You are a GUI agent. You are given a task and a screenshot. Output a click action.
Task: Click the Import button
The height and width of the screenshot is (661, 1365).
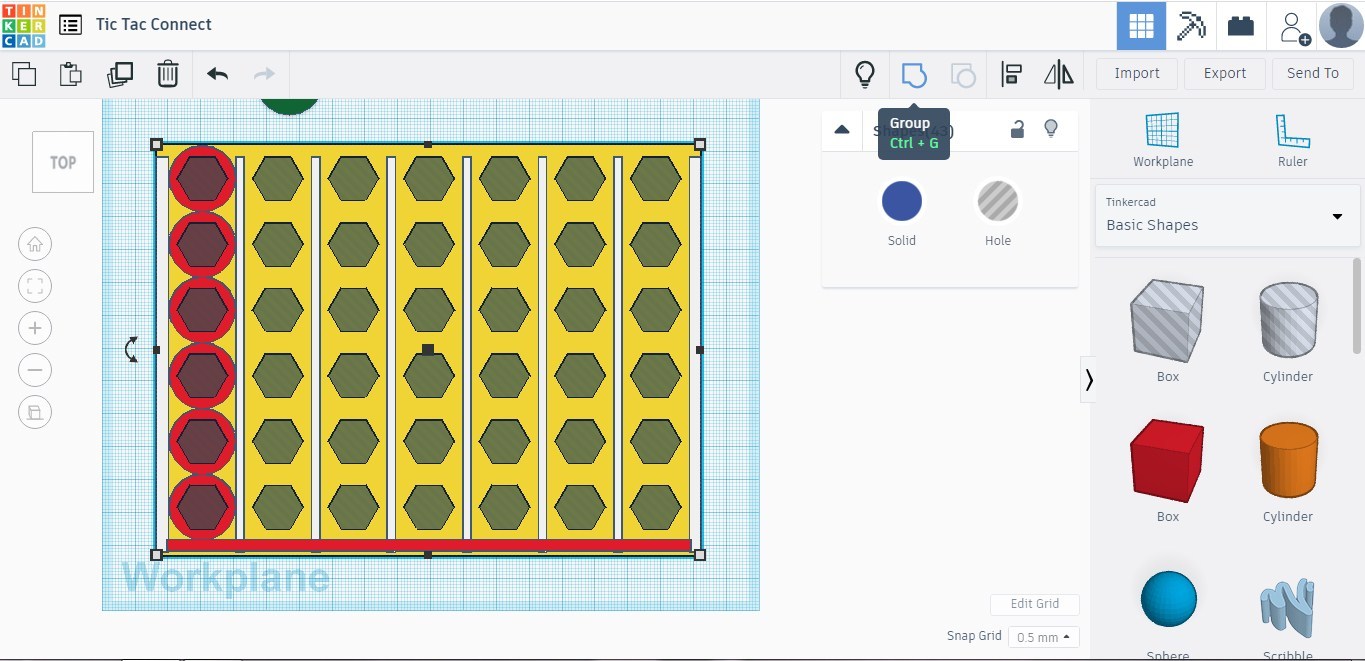pos(1137,74)
